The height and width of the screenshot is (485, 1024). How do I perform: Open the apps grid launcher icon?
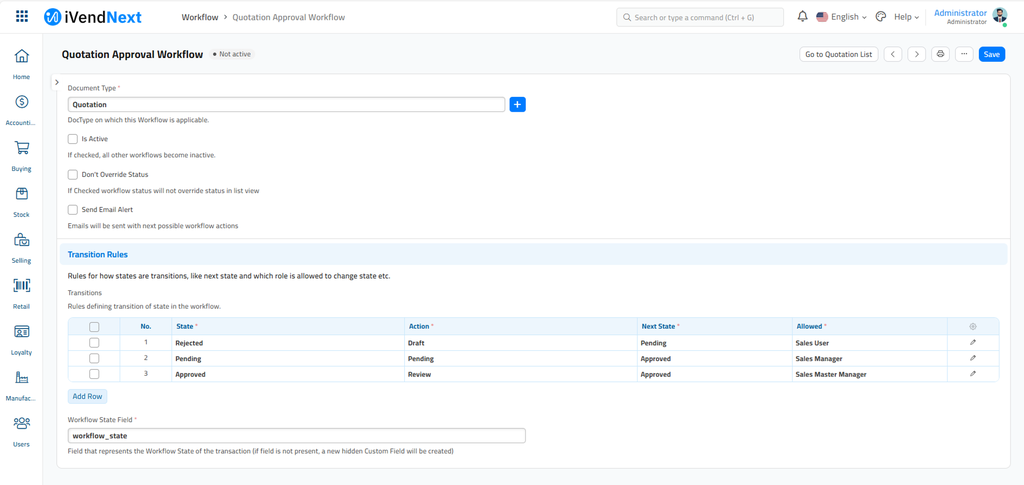(22, 17)
